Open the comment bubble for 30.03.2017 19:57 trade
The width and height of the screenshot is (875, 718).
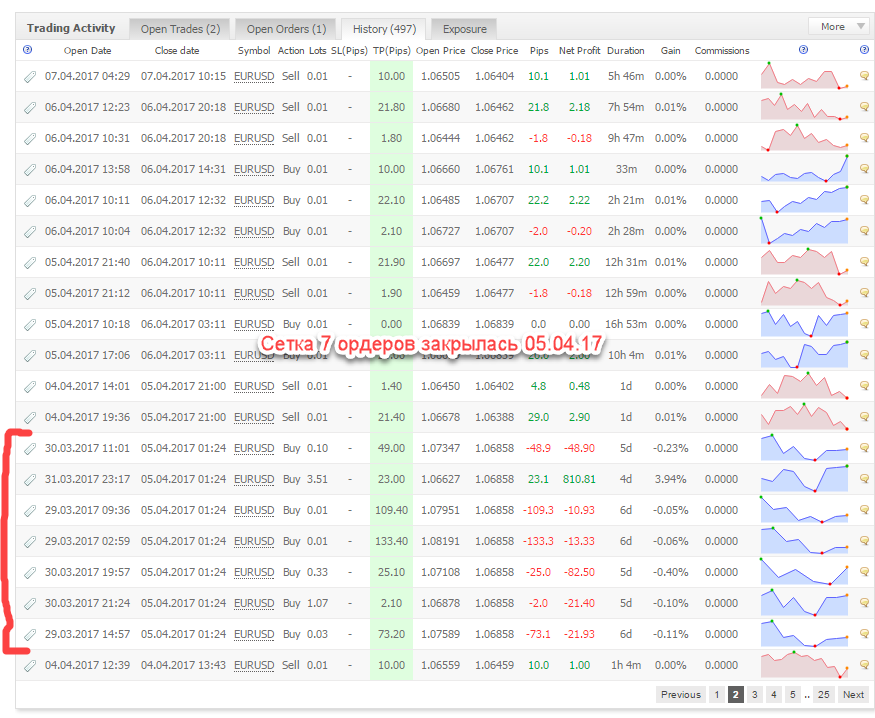(x=864, y=571)
